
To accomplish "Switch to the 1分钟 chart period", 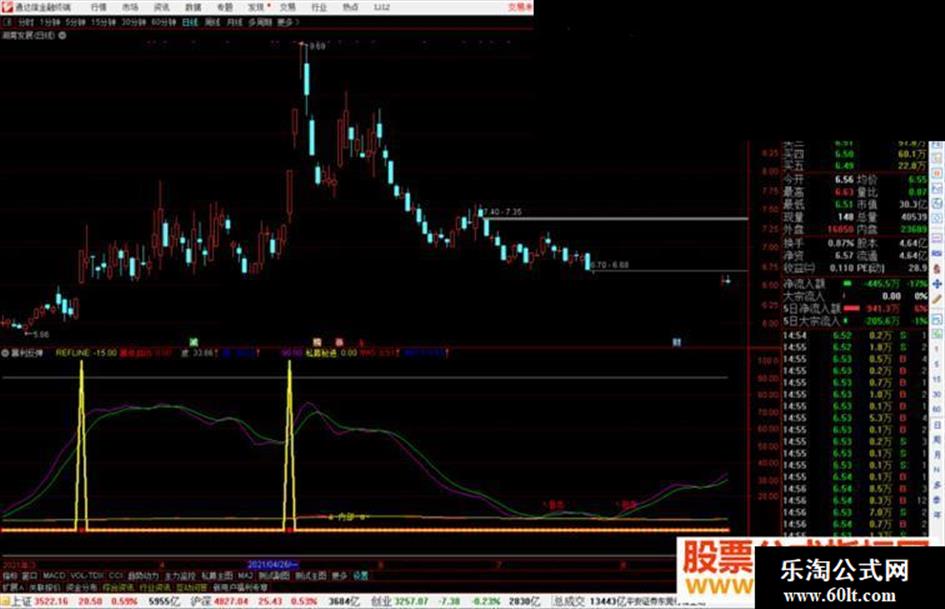I will 50,22.
